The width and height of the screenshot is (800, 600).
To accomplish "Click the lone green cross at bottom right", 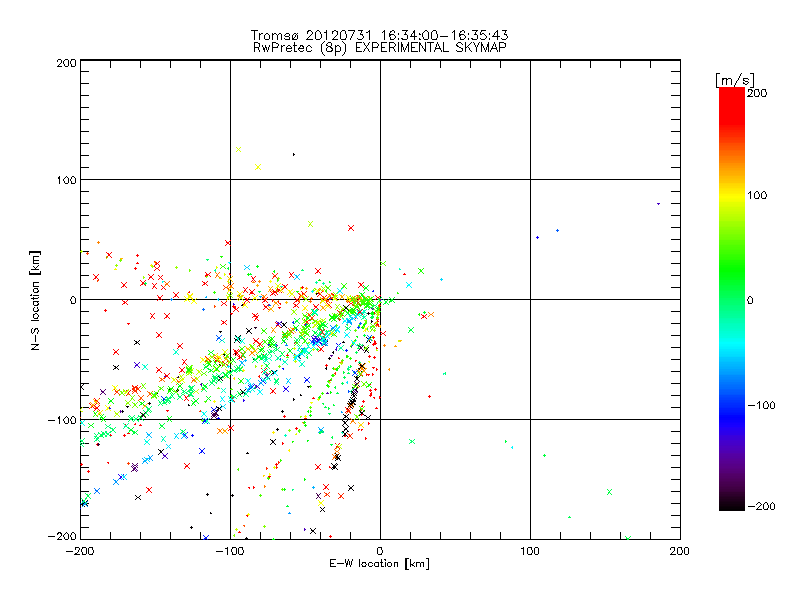I will coord(609,491).
